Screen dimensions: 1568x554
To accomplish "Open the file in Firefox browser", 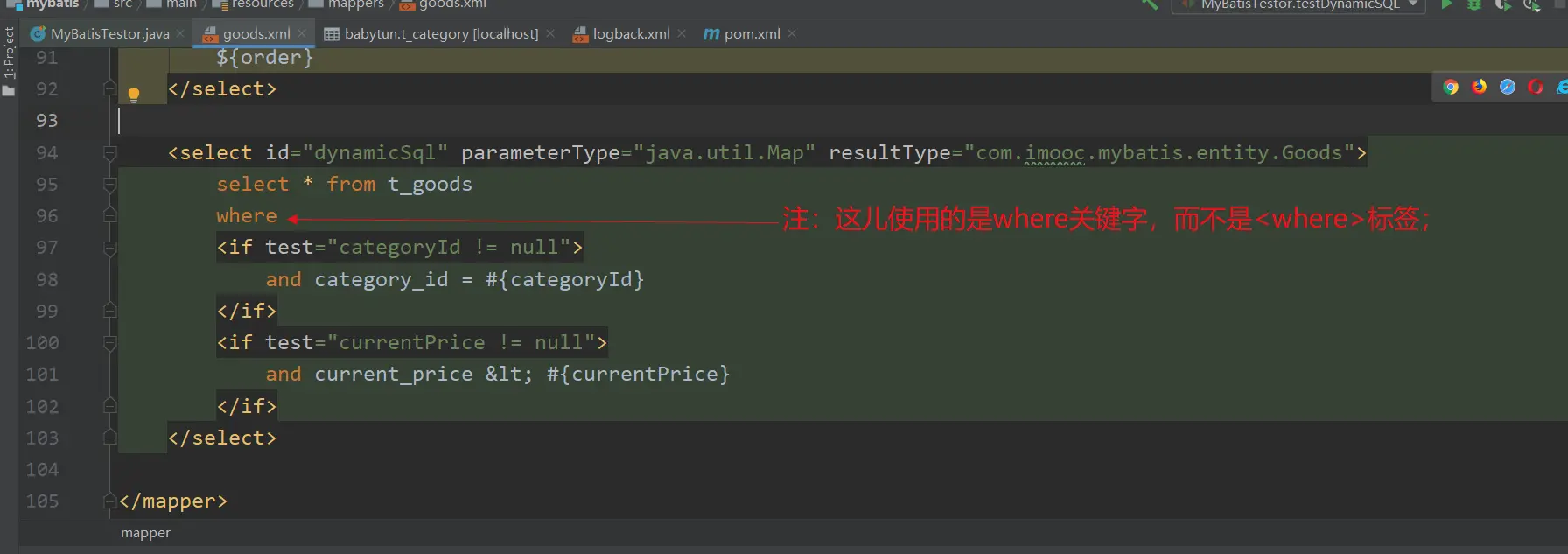I will pyautogui.click(x=1479, y=87).
